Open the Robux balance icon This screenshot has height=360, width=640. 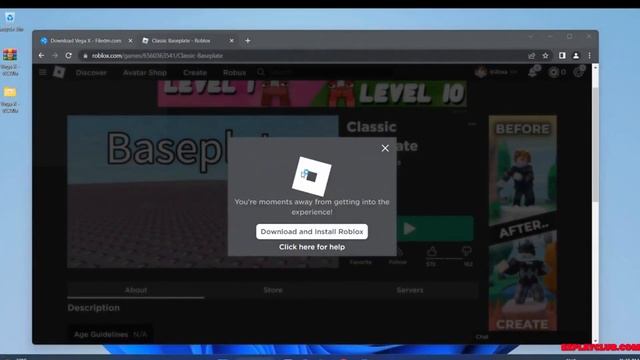point(554,72)
